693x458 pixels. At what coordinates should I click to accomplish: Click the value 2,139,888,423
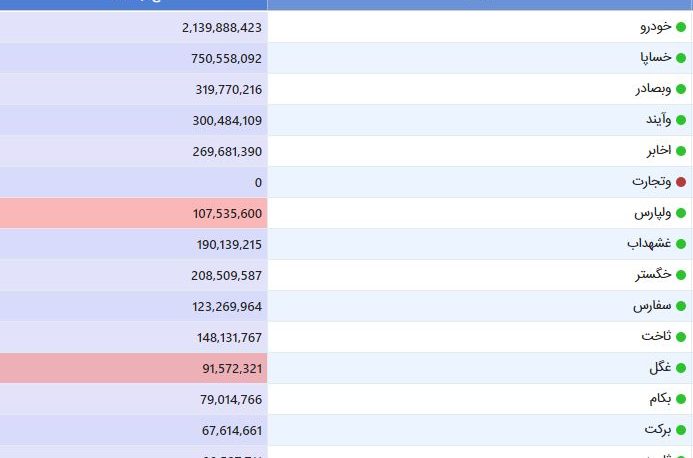pos(222,28)
